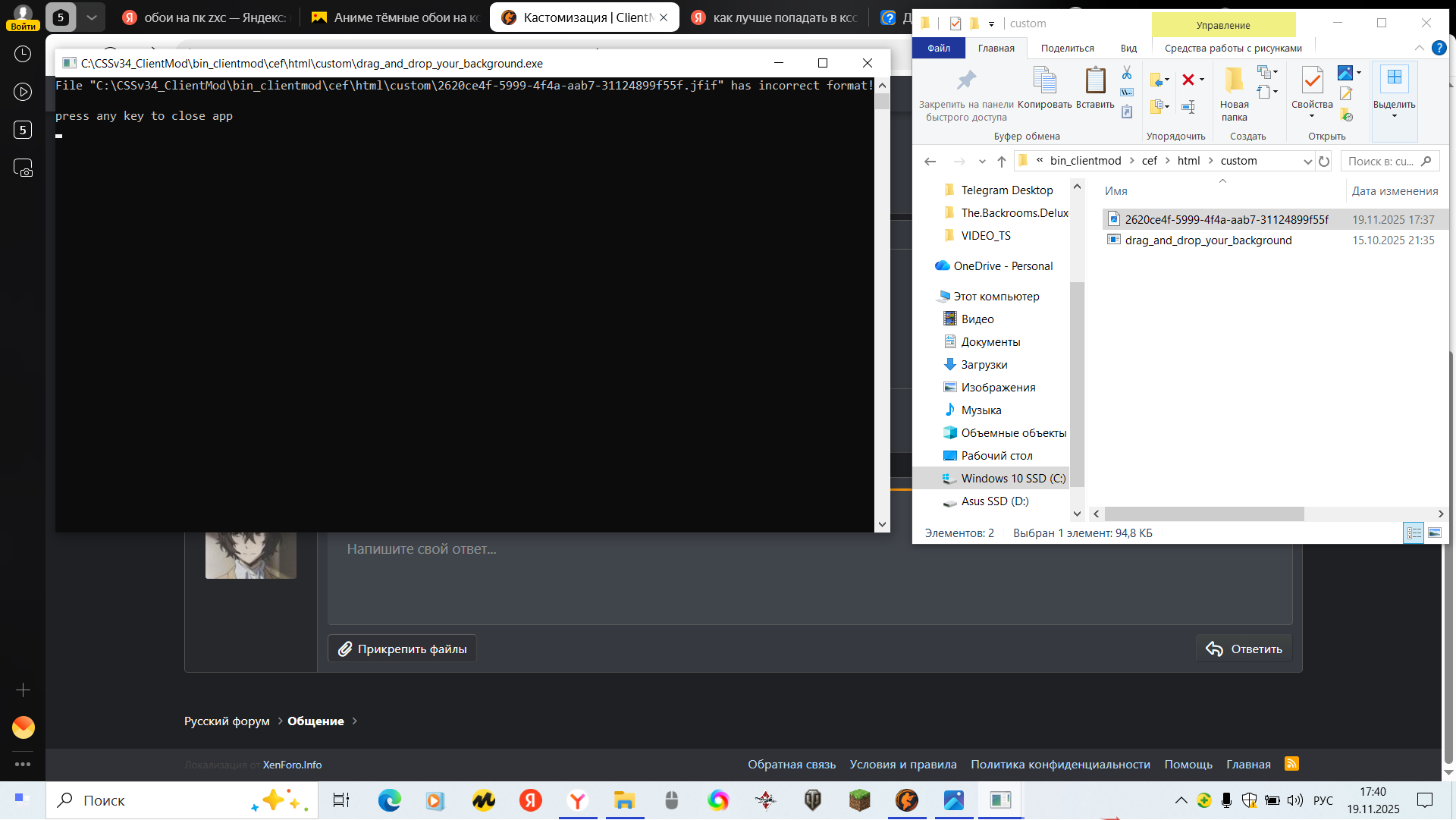The width and height of the screenshot is (1456, 820).
Task: Open the Вид ribbon tab
Action: pyautogui.click(x=1128, y=48)
